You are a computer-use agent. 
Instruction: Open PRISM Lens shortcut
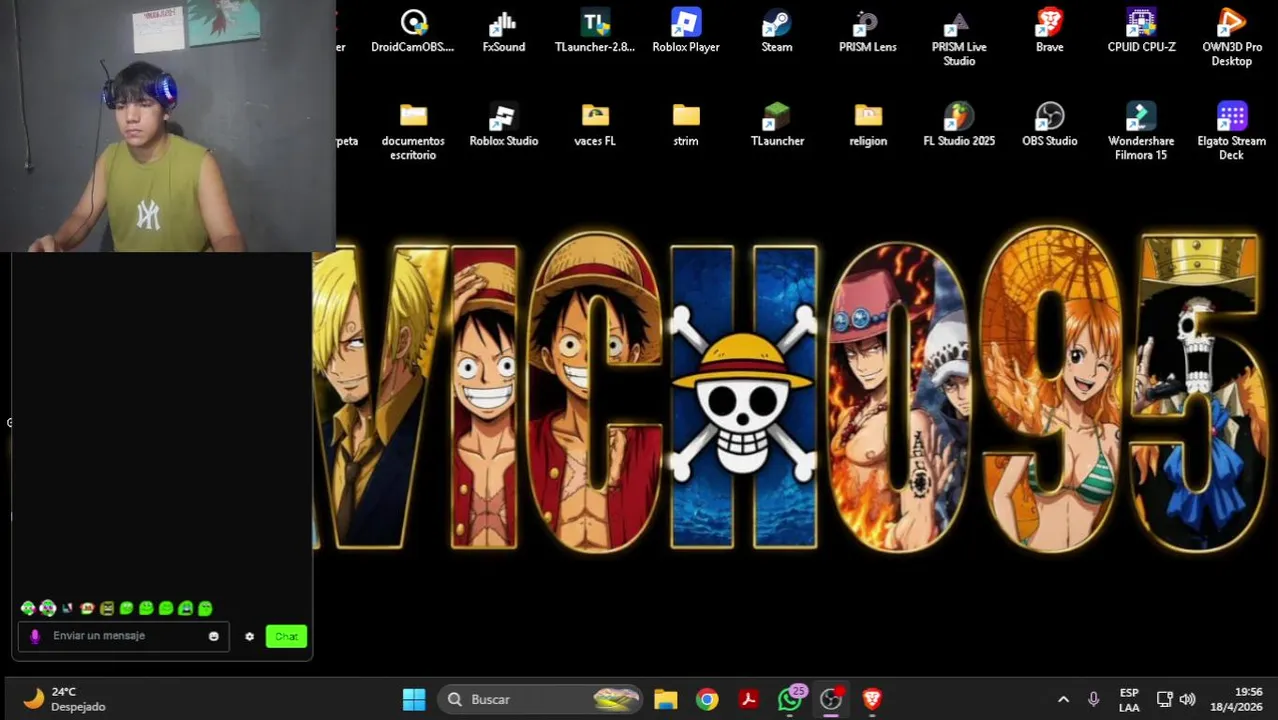coord(868,31)
